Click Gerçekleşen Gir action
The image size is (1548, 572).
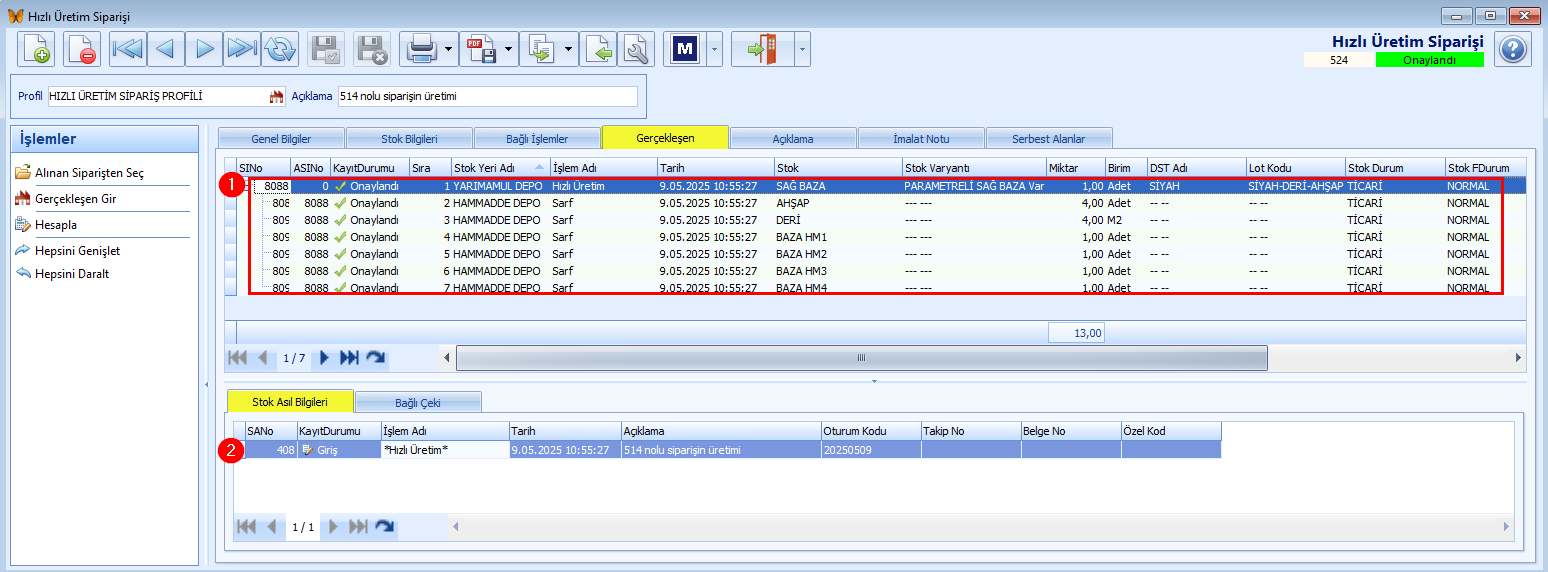coord(75,199)
